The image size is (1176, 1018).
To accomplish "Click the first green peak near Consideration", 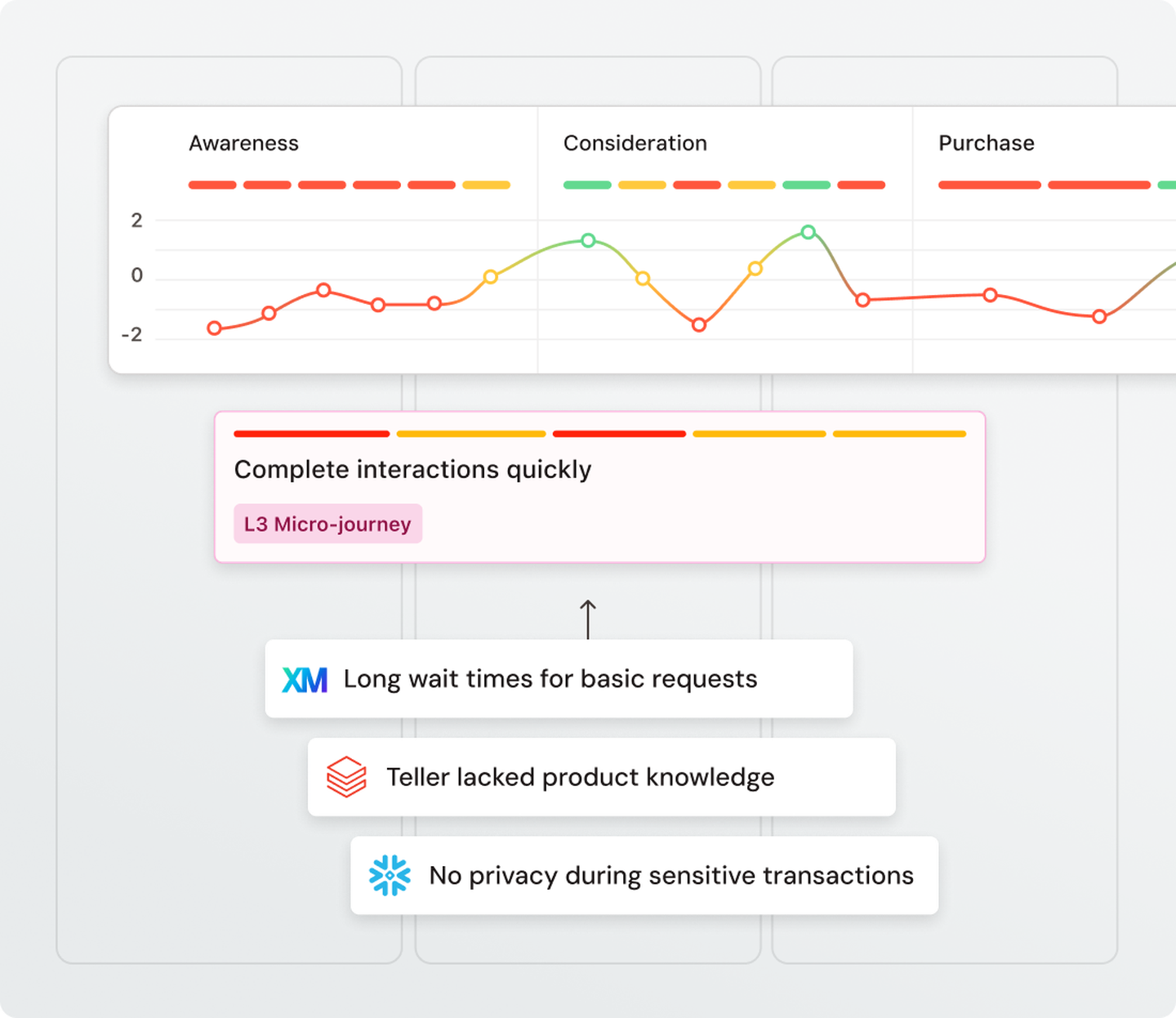I will coord(588,240).
